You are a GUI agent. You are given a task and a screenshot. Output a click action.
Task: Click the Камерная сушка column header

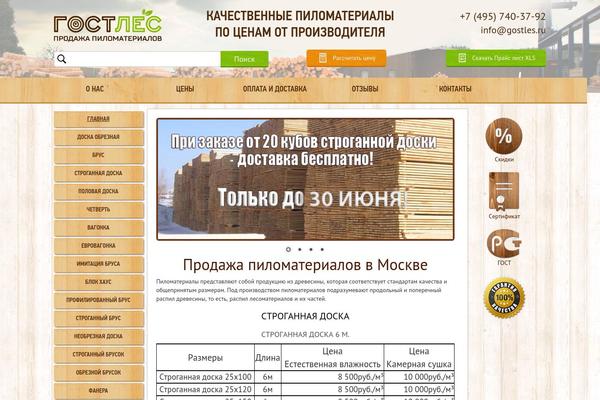(419, 358)
